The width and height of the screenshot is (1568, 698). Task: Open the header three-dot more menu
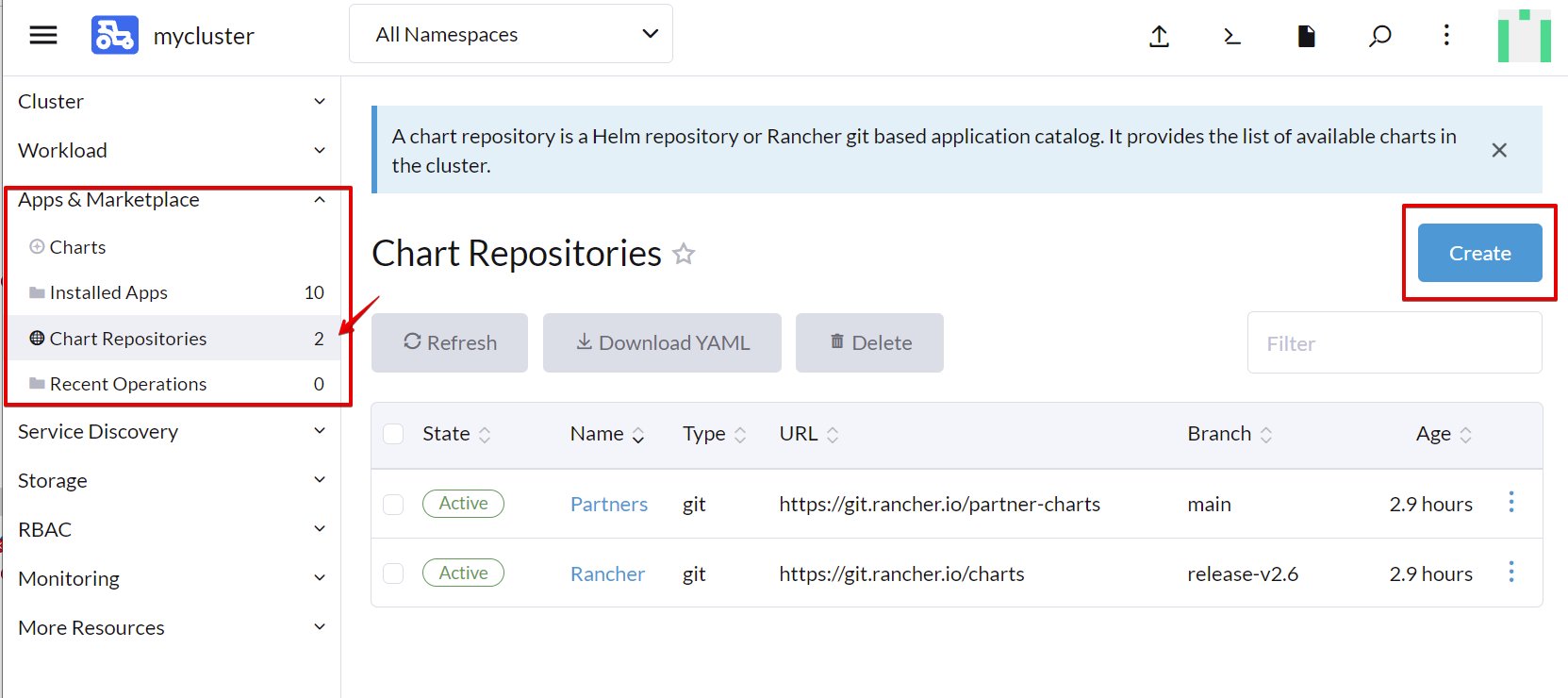[1446, 36]
